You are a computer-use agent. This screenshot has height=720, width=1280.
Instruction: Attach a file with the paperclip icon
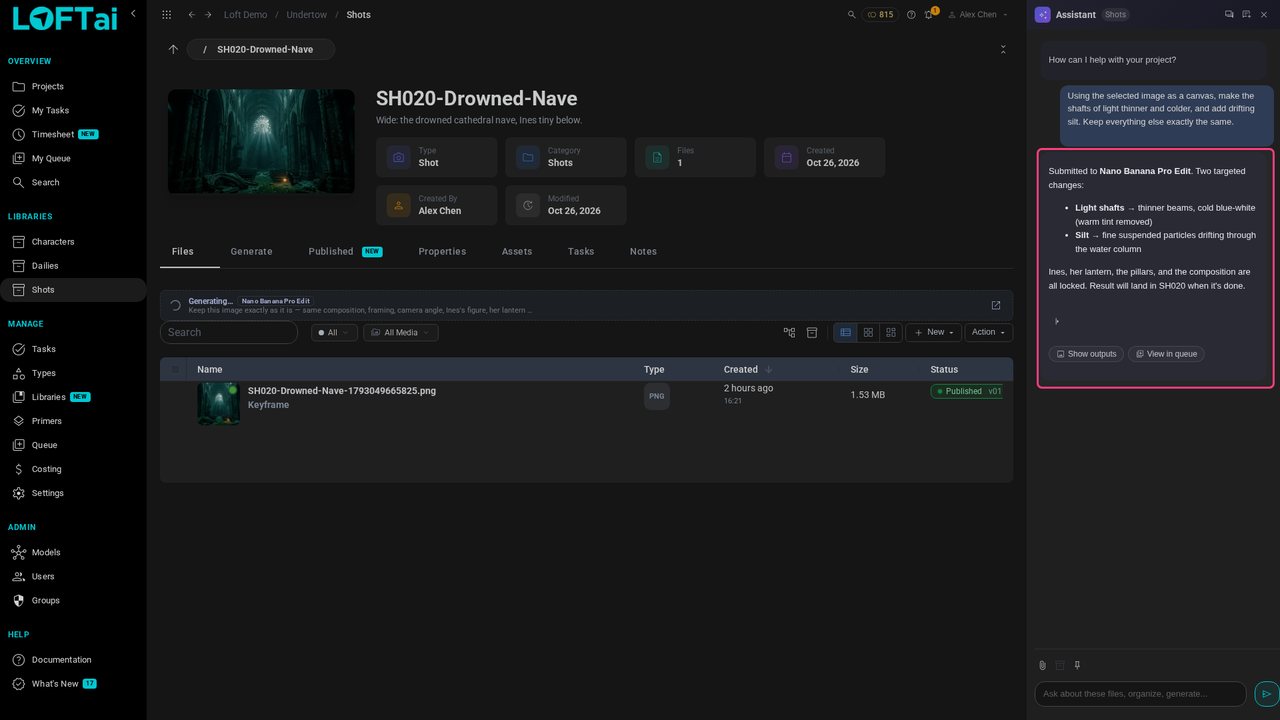(1042, 665)
